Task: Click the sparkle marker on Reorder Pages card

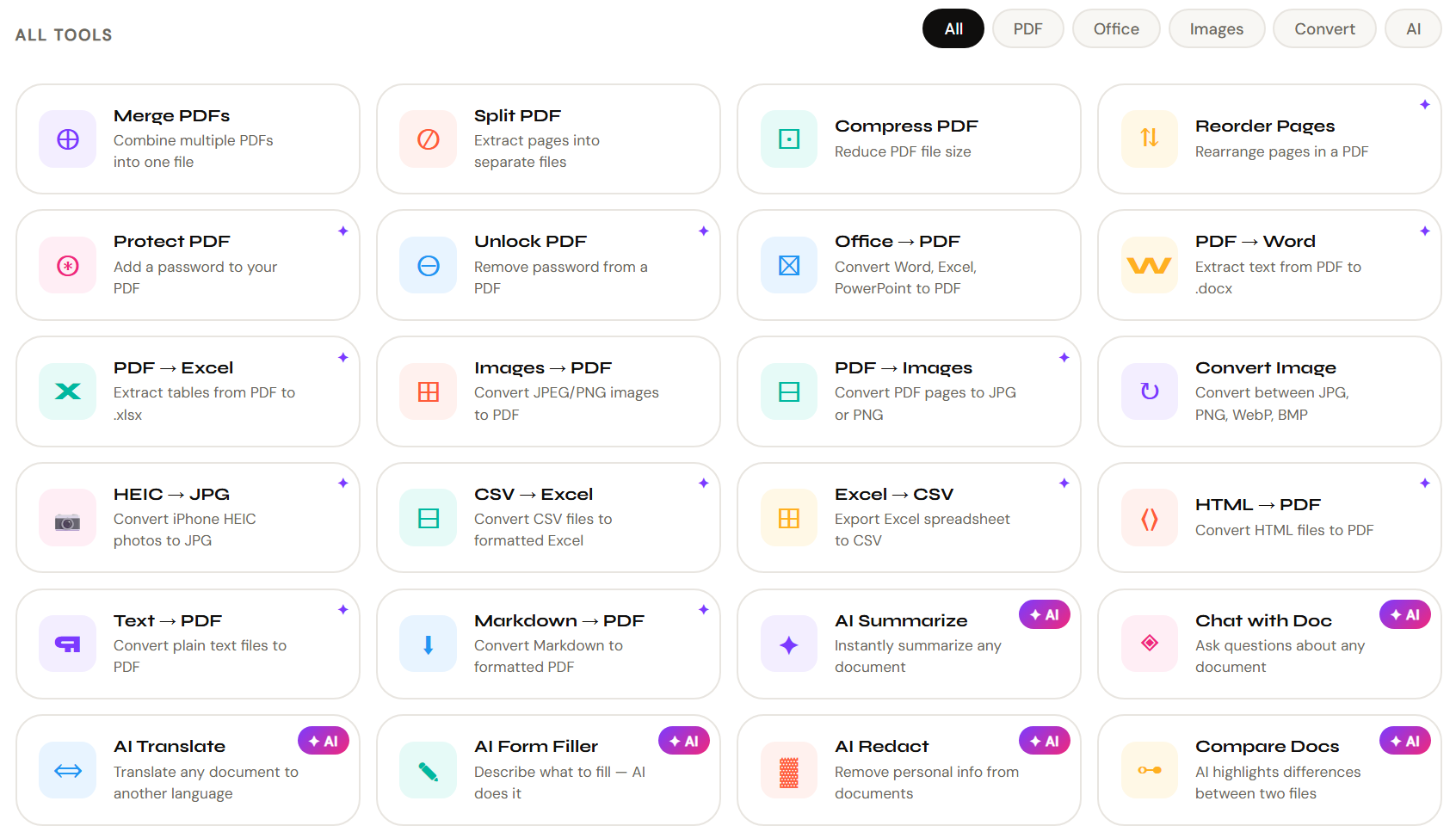Action: click(1425, 104)
